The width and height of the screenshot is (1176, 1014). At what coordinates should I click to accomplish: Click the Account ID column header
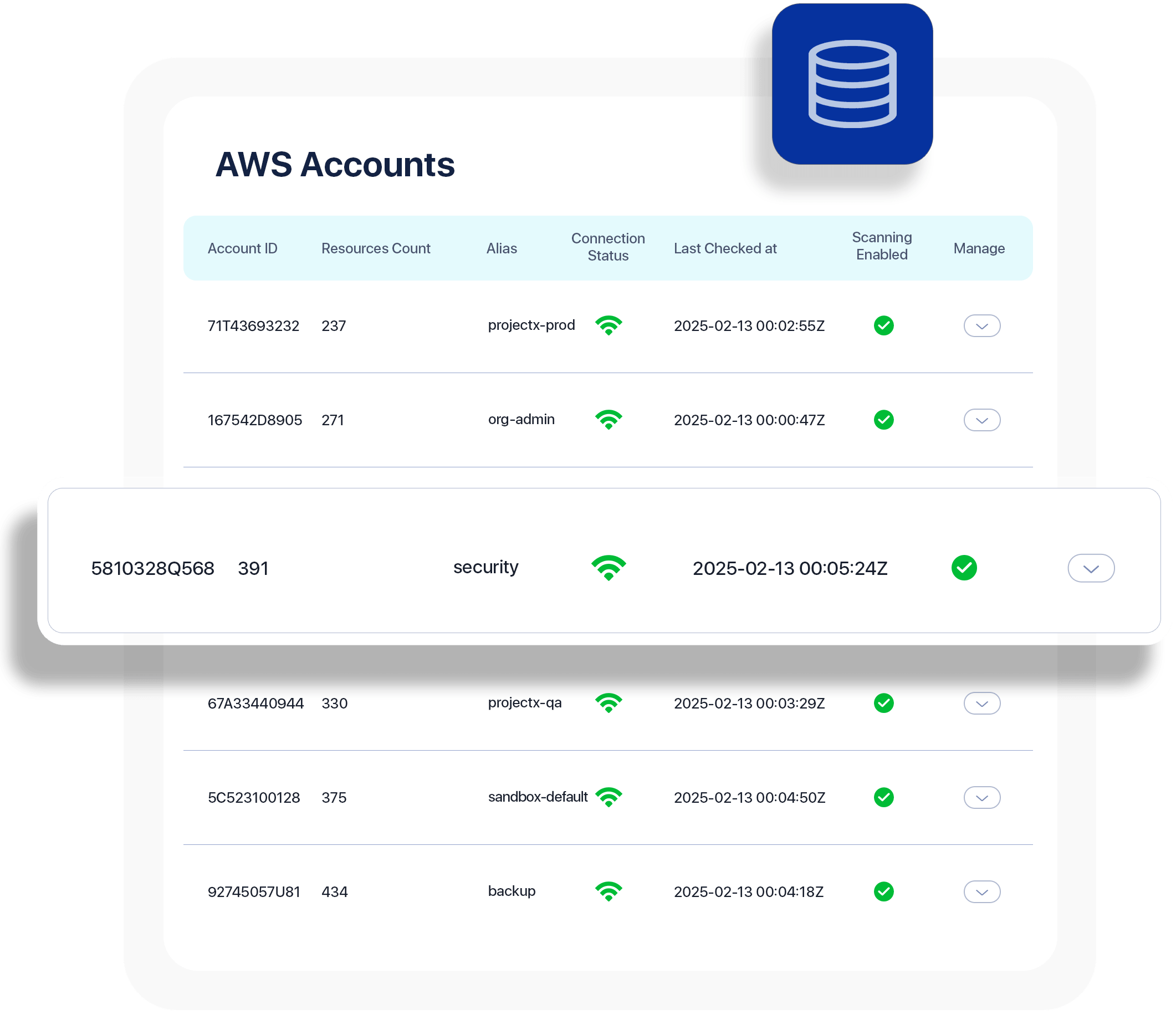coord(243,248)
